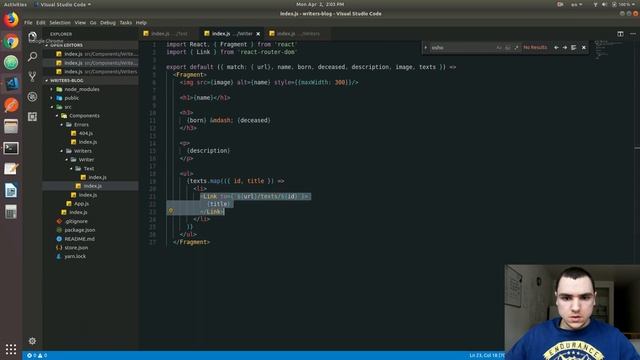Screen dimensions: 640x360
Task: Show Applications grid in the dock
Action: click(x=11, y=349)
